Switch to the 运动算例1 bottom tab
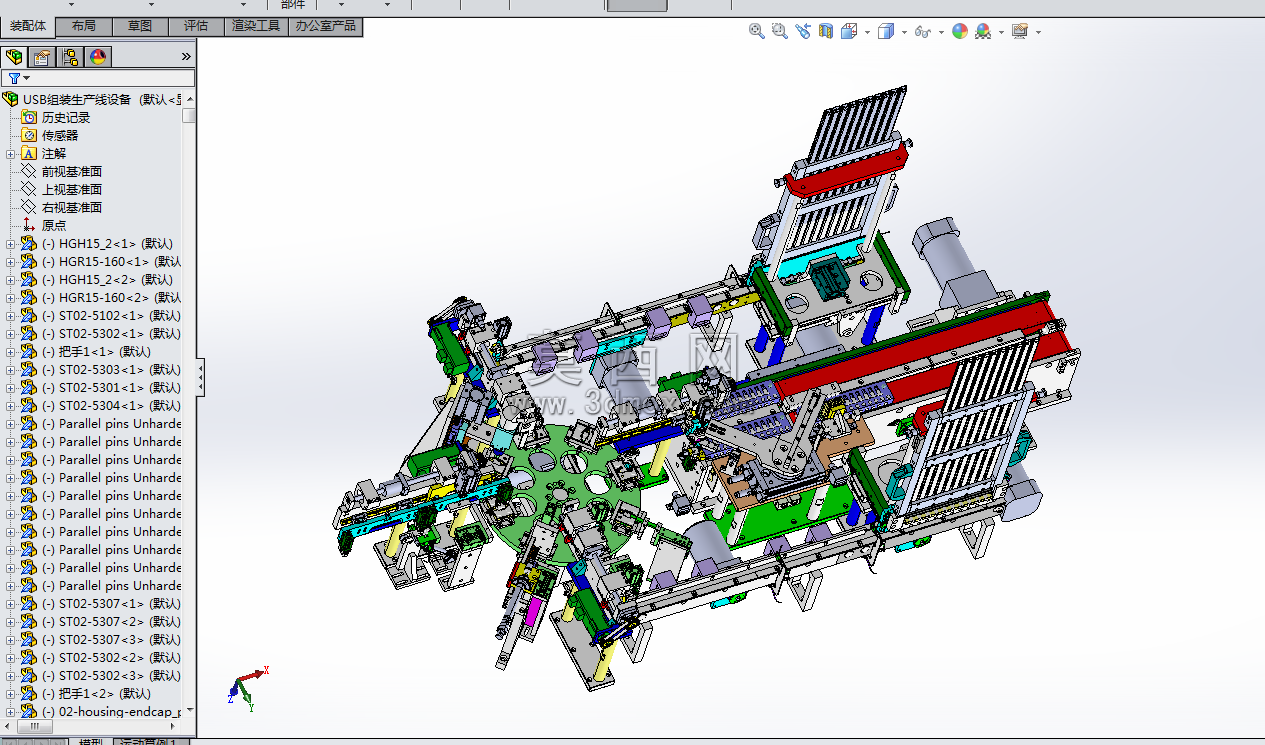The height and width of the screenshot is (745, 1265). coord(150,741)
